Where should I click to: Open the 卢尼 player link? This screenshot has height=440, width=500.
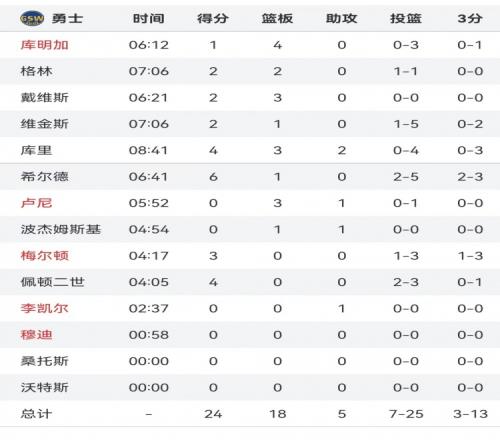[36, 203]
